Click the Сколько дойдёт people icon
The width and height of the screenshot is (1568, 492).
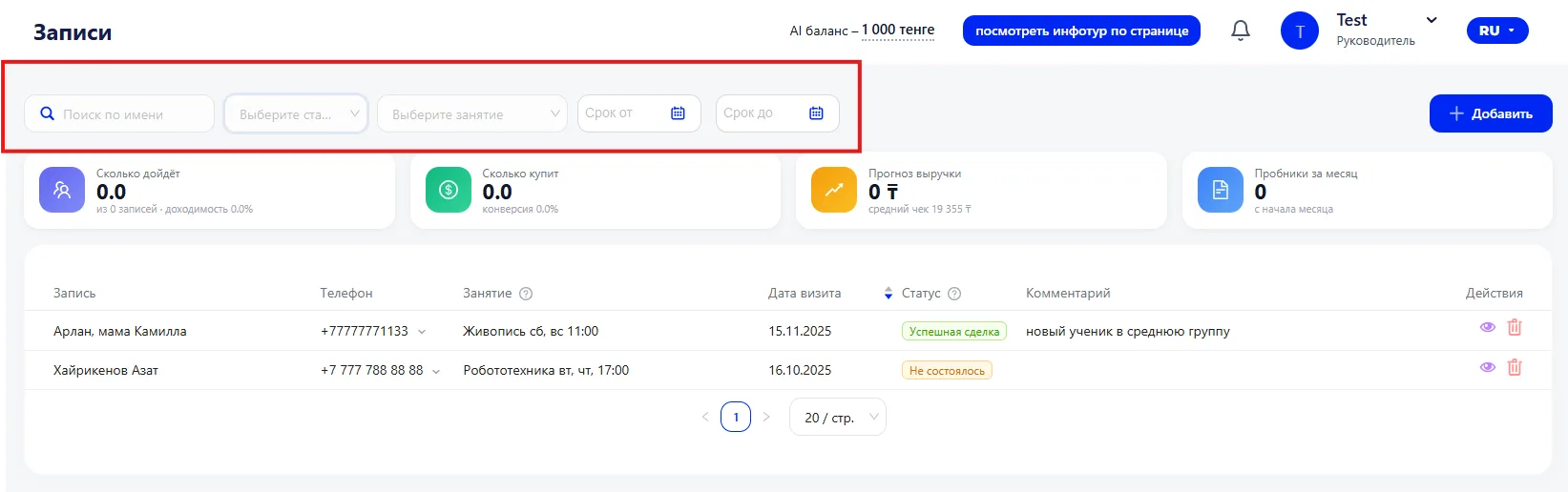[62, 190]
